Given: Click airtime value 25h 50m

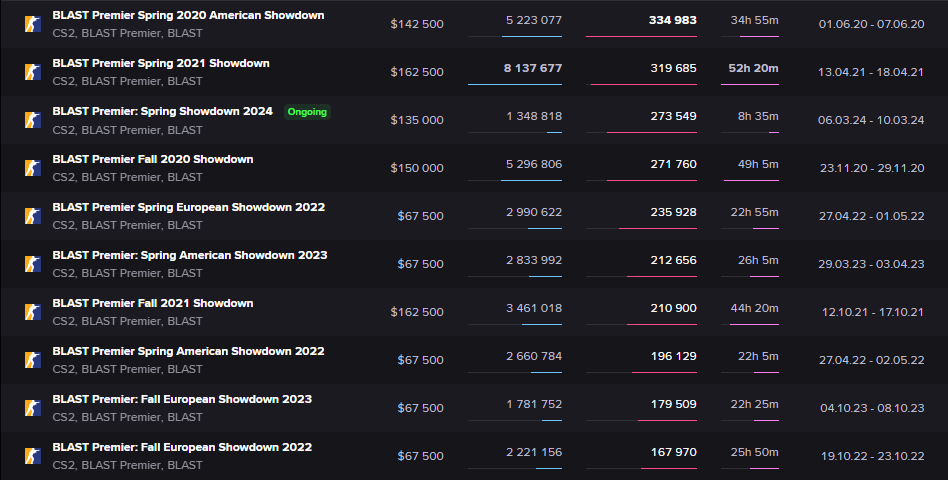Looking at the screenshot, I should click(754, 452).
